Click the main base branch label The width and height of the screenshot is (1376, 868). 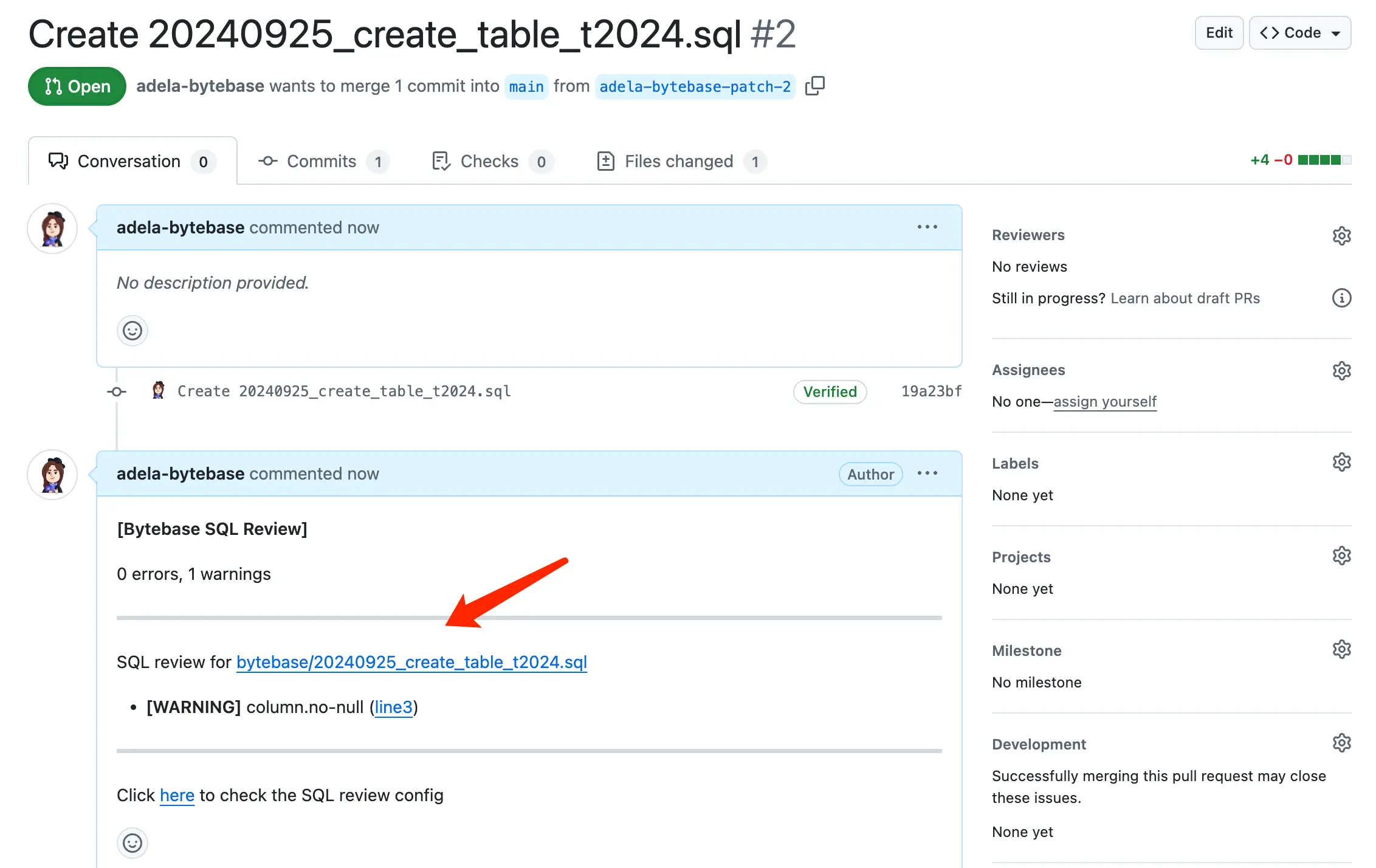pyautogui.click(x=526, y=87)
